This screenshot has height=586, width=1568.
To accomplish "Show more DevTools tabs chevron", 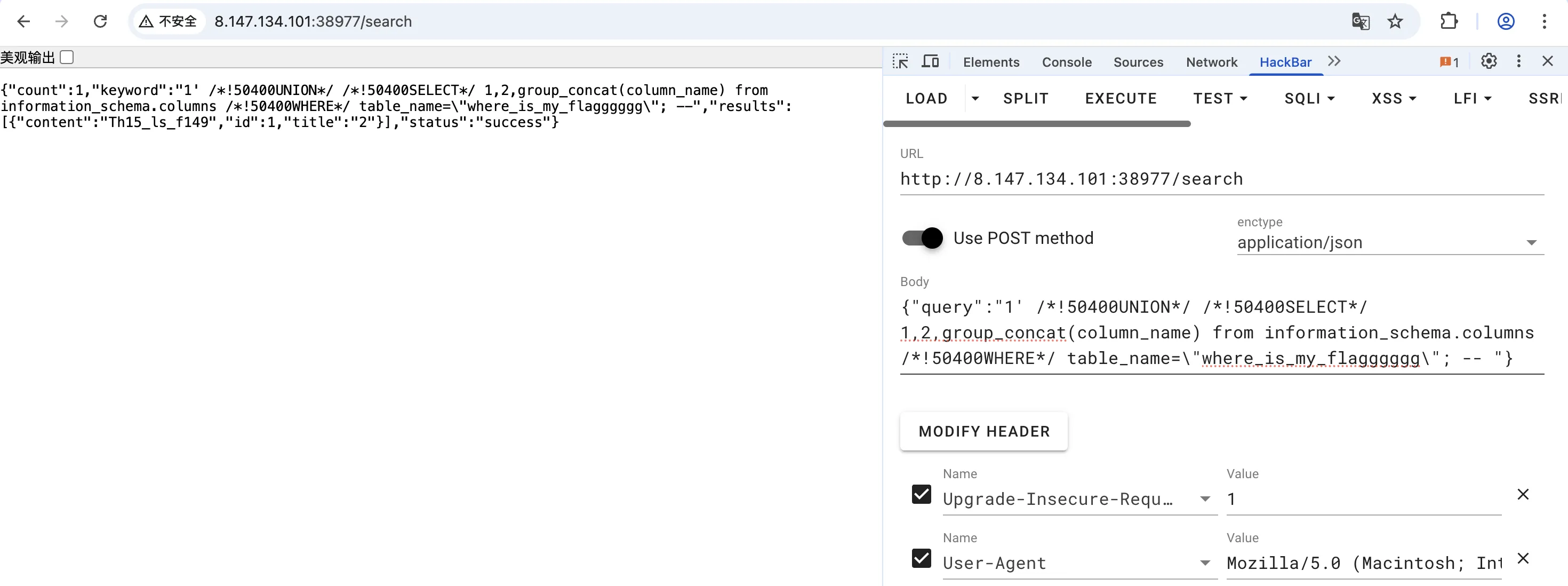I will point(1334,61).
